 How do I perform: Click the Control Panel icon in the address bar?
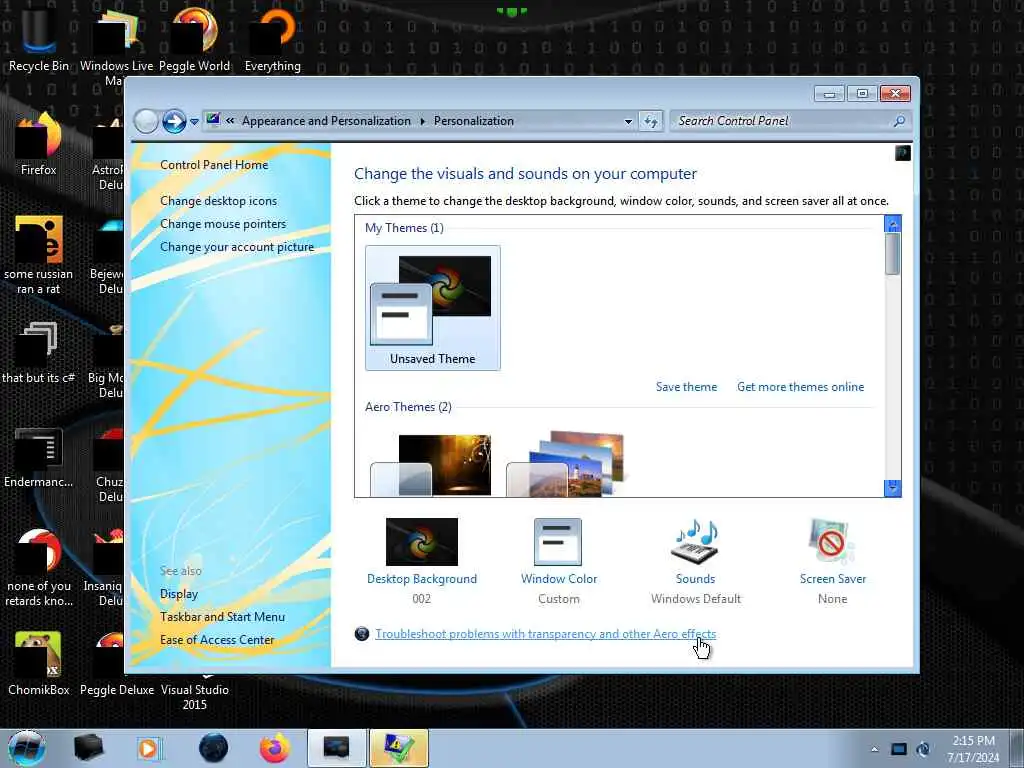point(213,120)
